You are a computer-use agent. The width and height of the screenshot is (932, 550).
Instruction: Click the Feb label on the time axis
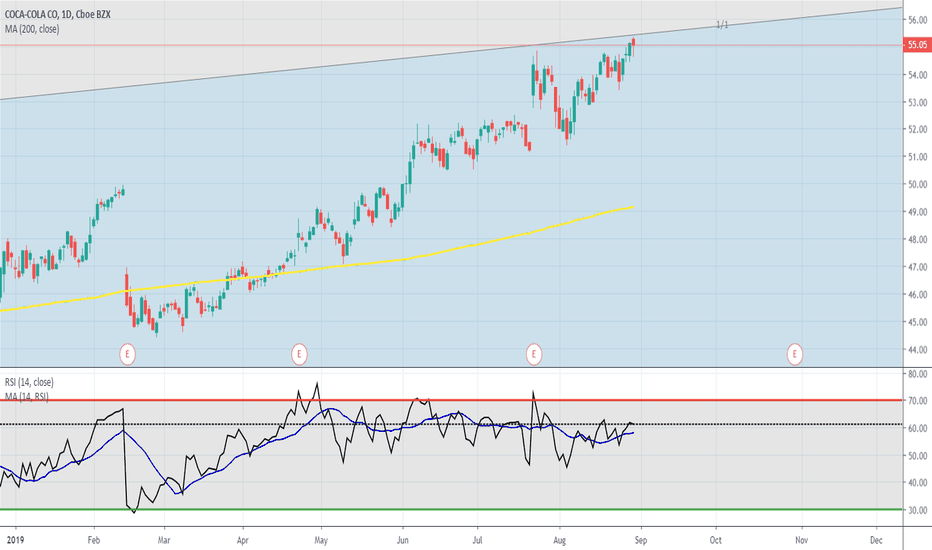(x=93, y=540)
